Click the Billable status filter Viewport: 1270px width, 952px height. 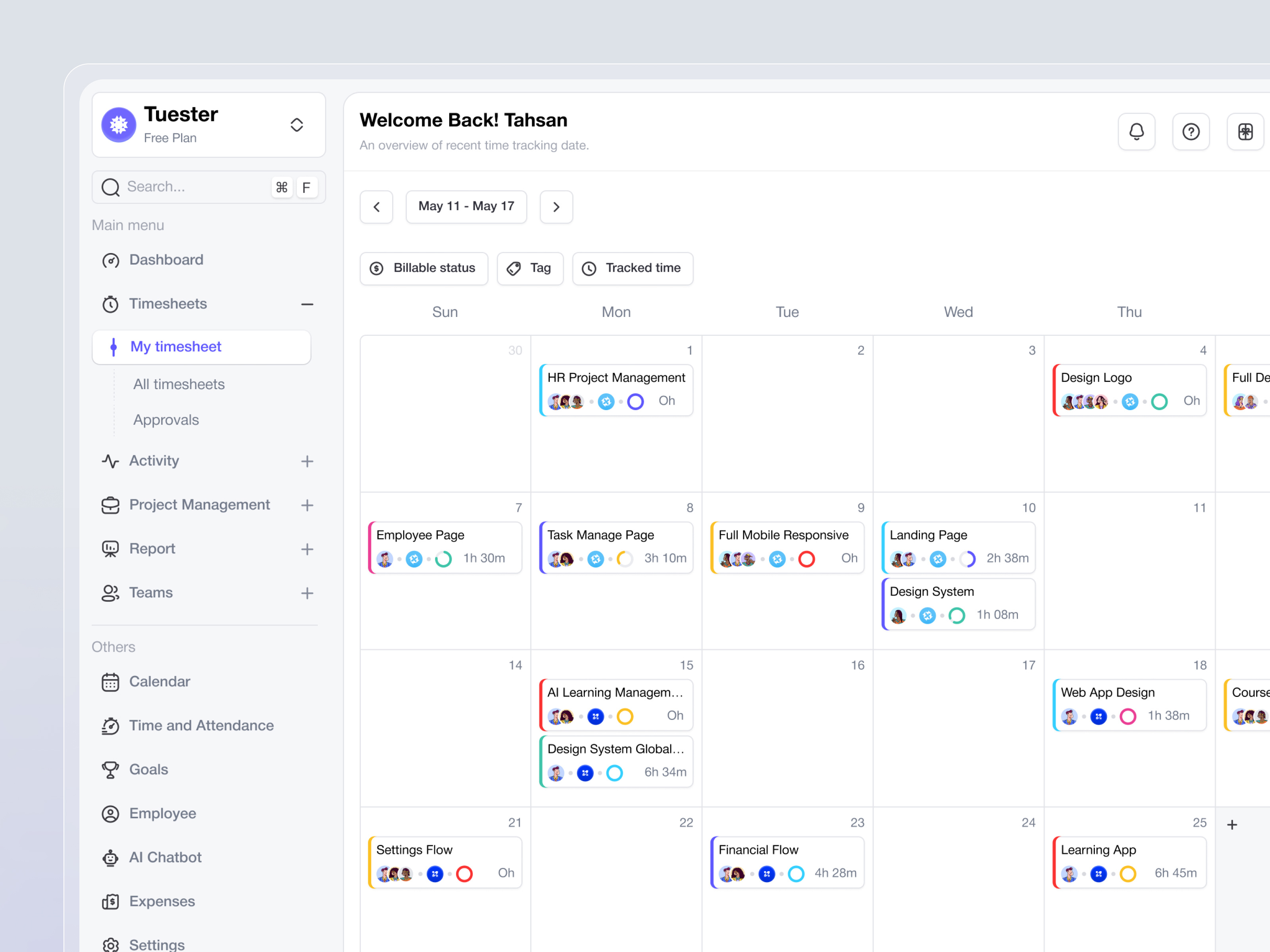pos(423,268)
